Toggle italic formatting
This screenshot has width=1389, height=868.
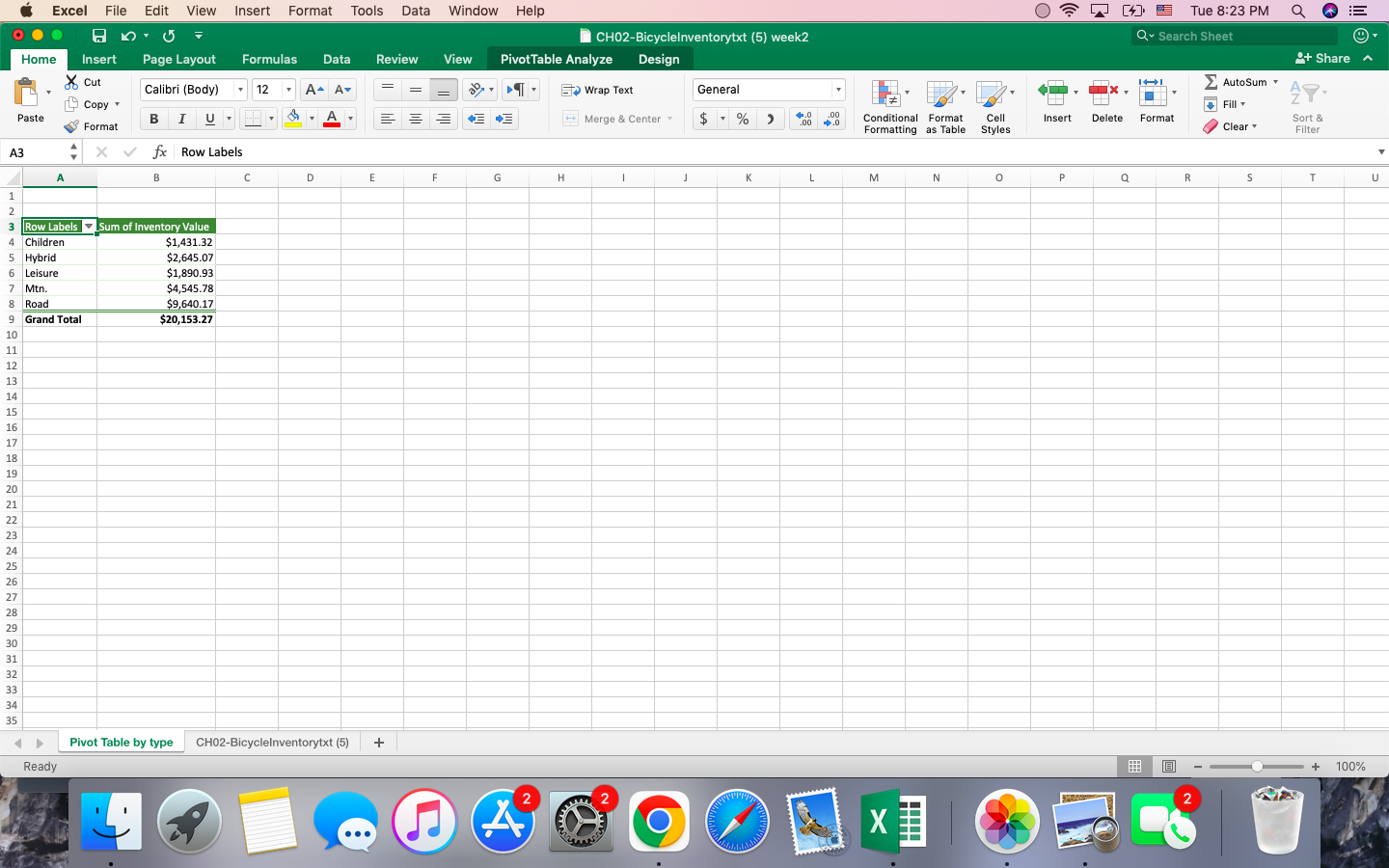tap(180, 118)
